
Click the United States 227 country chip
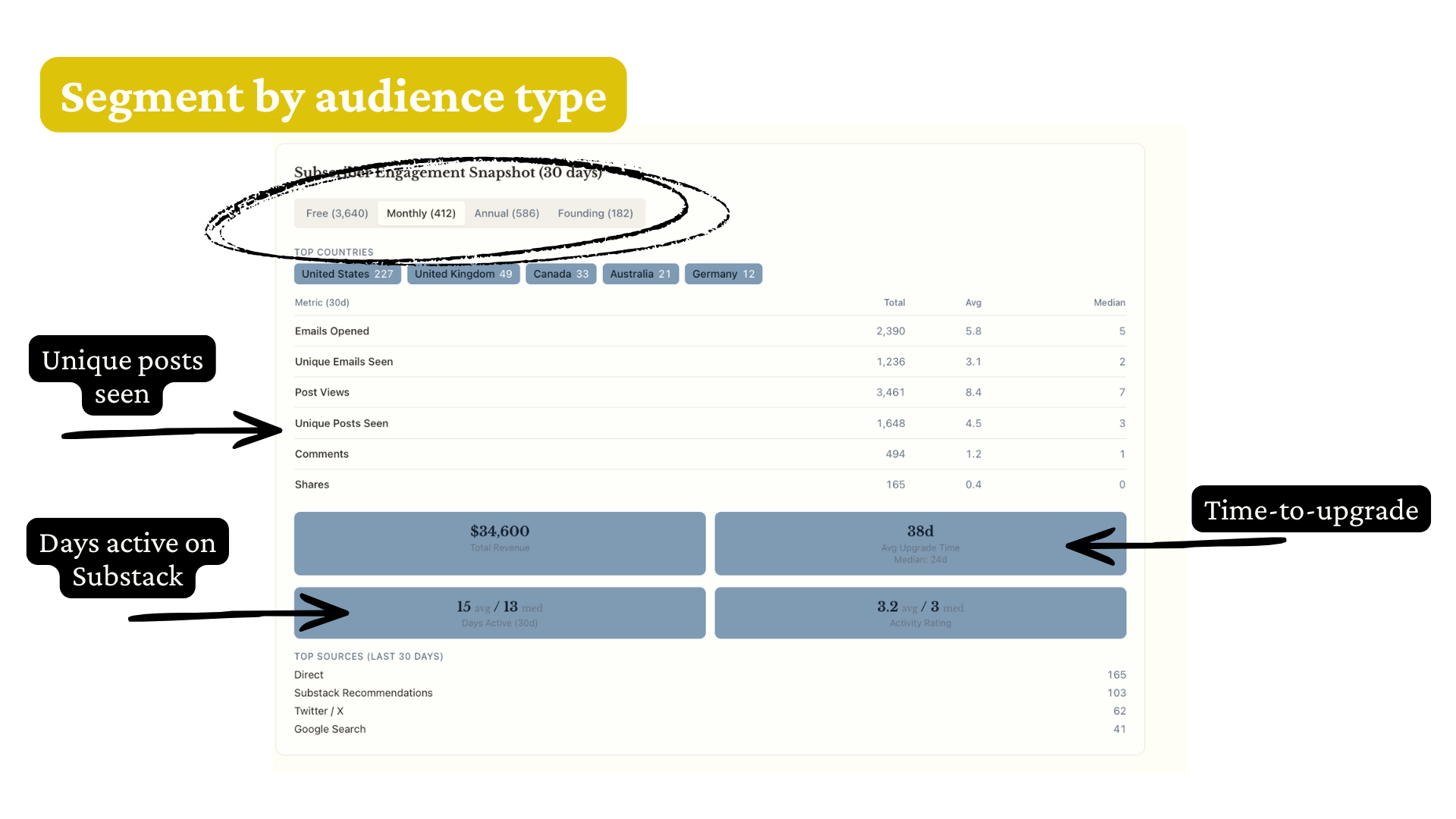pyautogui.click(x=347, y=274)
